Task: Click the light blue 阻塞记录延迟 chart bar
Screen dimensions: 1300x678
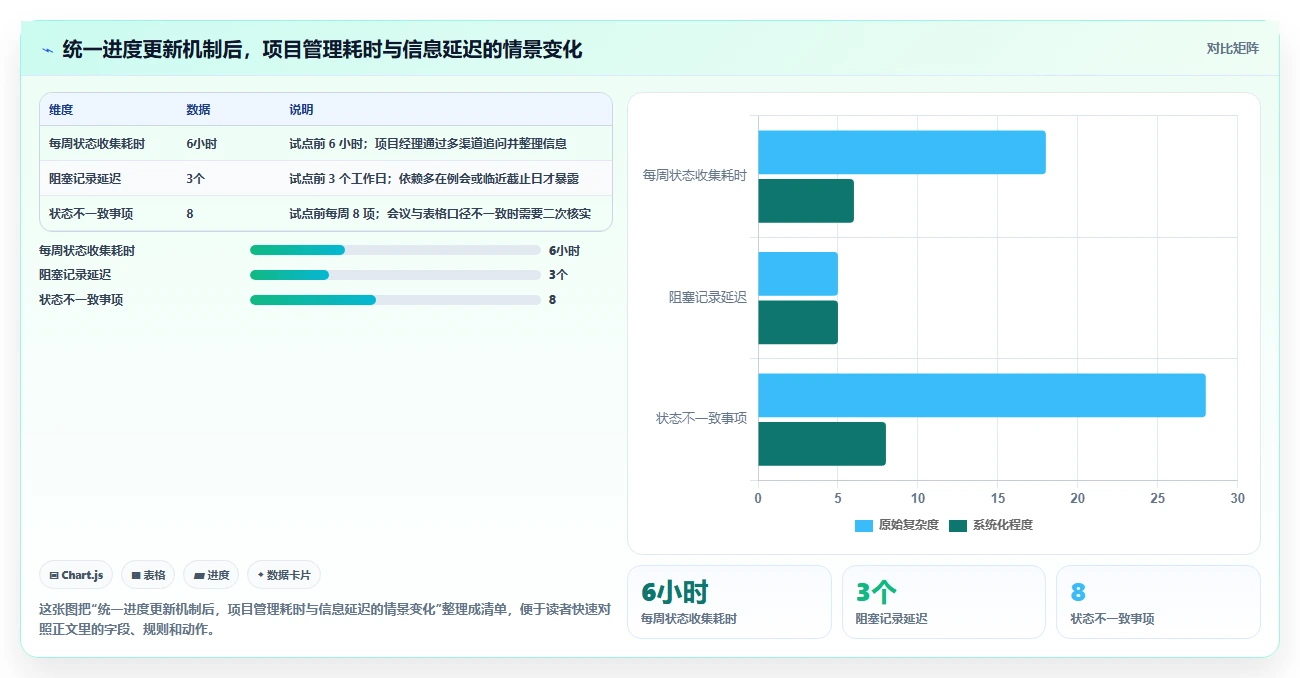Action: click(798, 274)
